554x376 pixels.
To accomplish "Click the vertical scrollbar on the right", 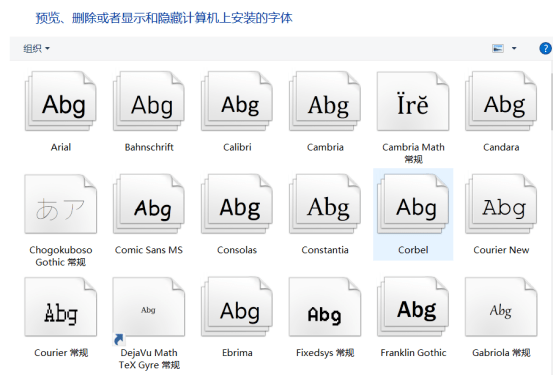I will pos(552,102).
